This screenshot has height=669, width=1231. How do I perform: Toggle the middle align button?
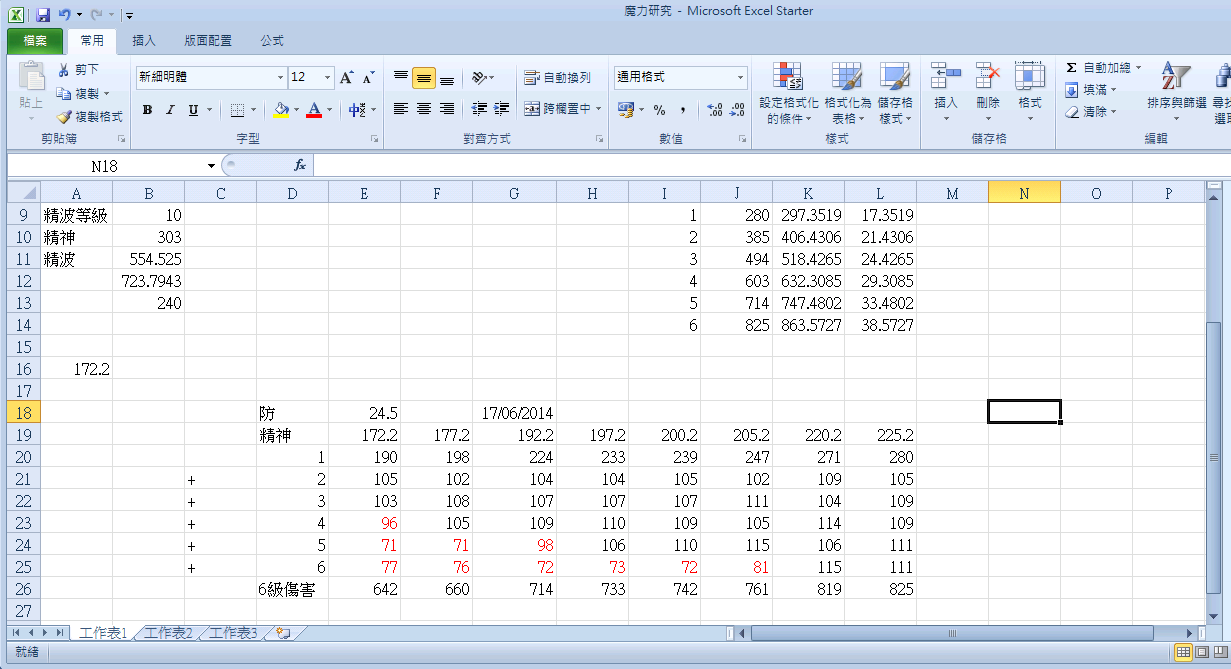point(423,77)
